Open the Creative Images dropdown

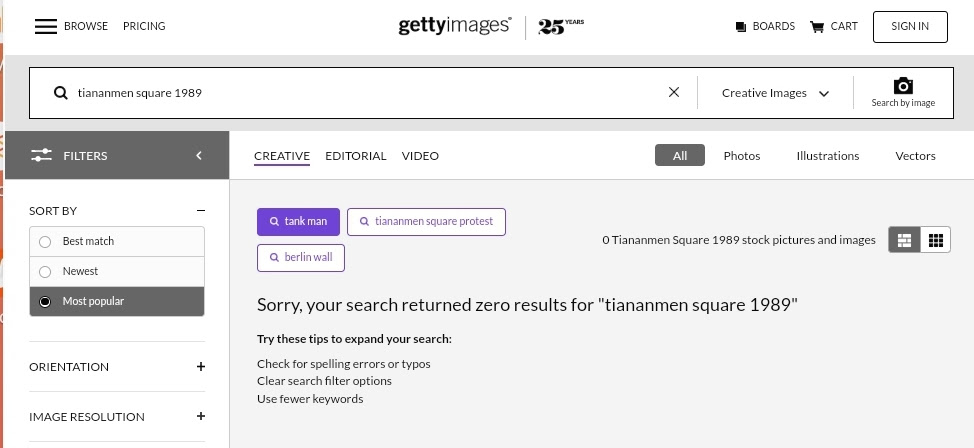pyautogui.click(x=775, y=93)
